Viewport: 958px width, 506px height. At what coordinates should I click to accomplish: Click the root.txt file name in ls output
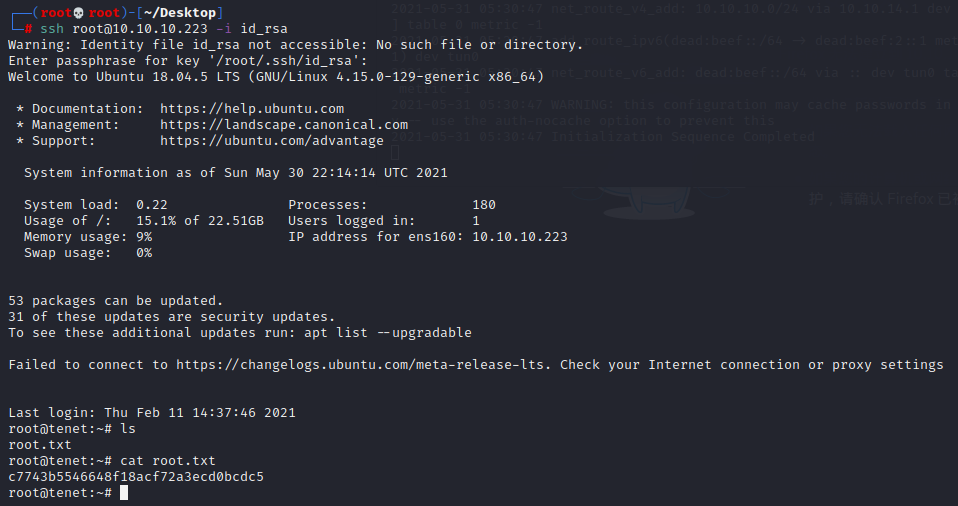click(40, 445)
